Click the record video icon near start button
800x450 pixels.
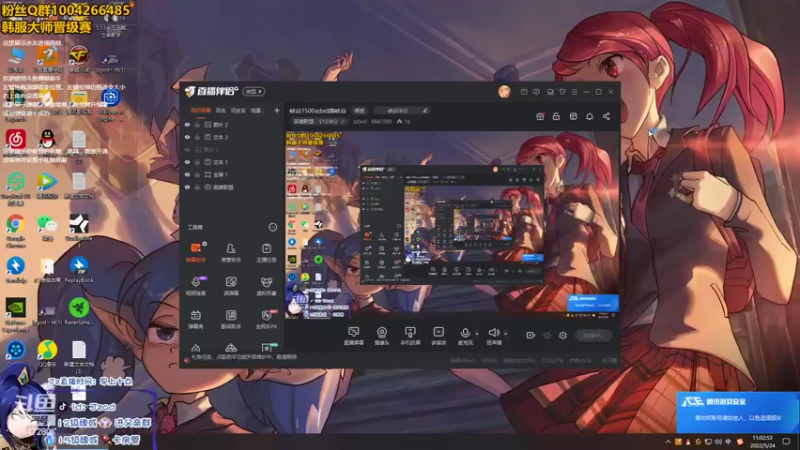[530, 335]
